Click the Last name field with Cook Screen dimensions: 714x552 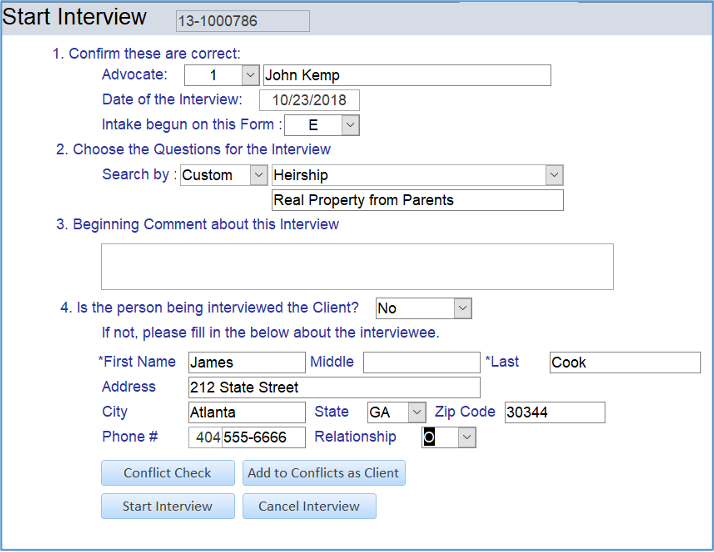[624, 362]
